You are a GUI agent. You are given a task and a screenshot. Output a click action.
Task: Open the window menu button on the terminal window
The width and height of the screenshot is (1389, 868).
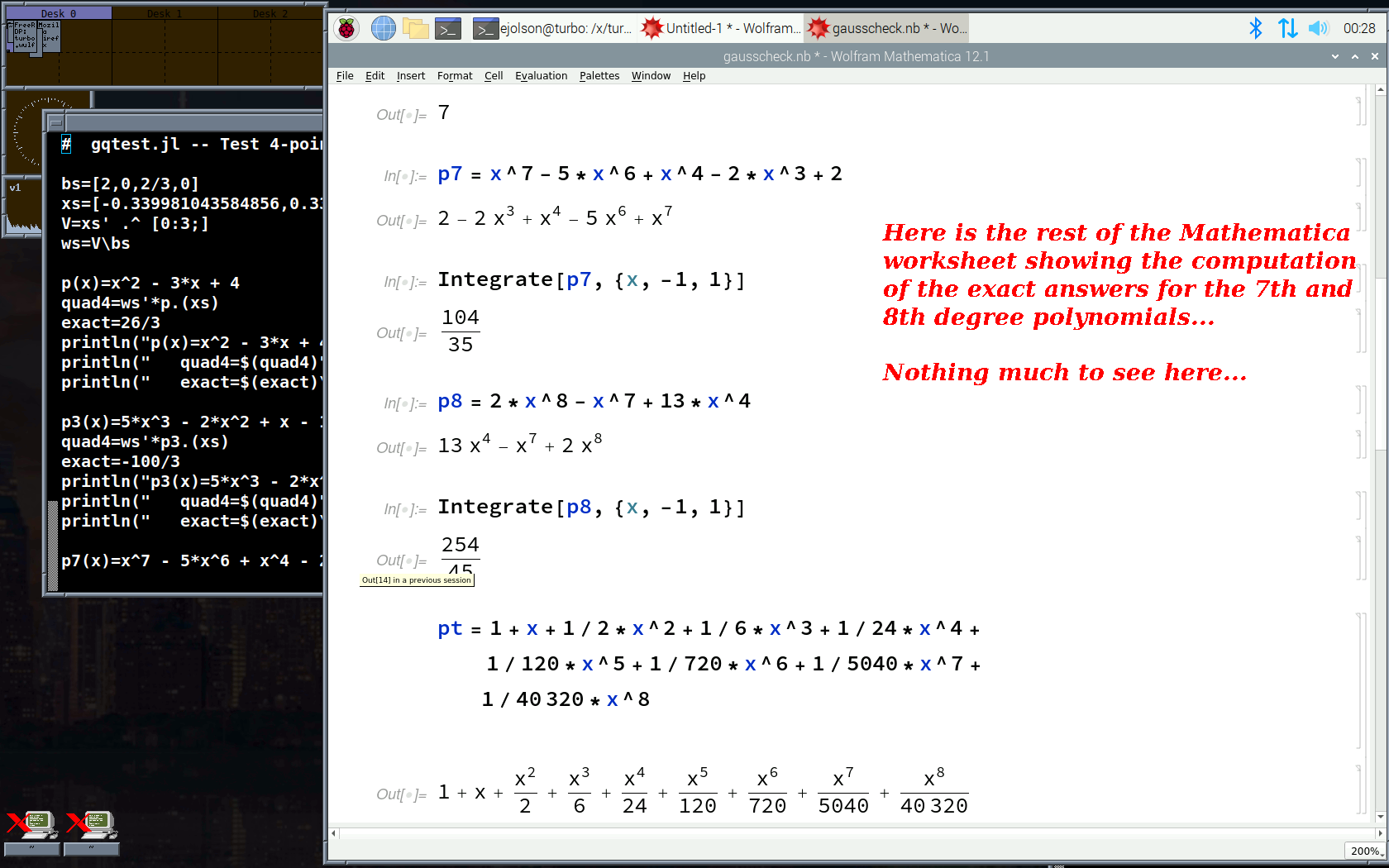[55, 122]
